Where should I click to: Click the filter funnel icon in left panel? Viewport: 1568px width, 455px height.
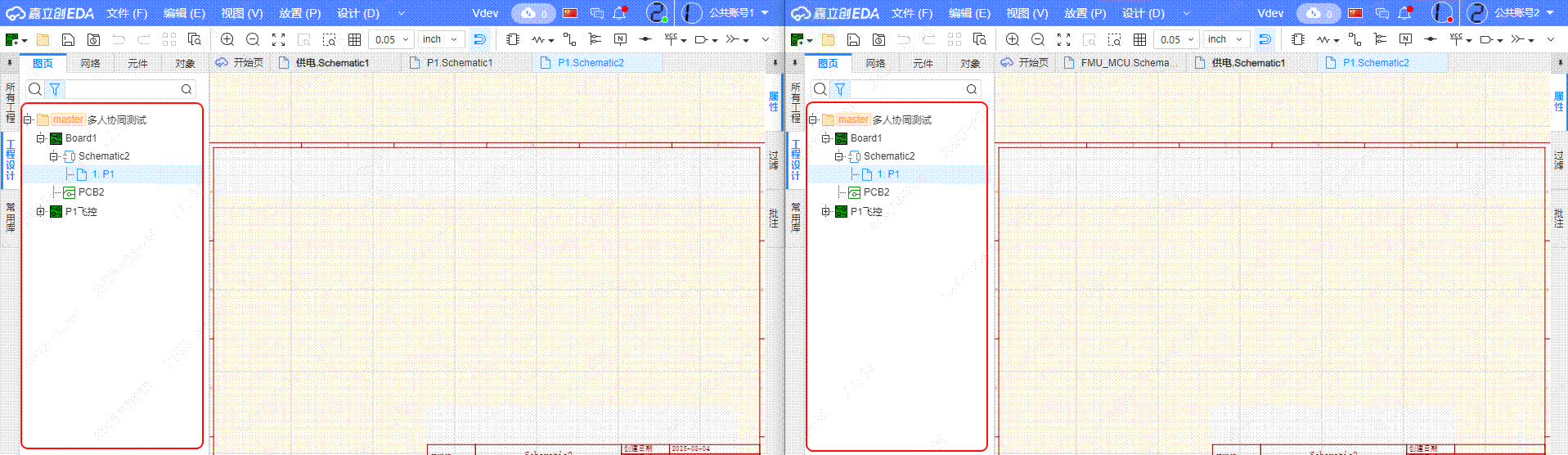(55, 89)
